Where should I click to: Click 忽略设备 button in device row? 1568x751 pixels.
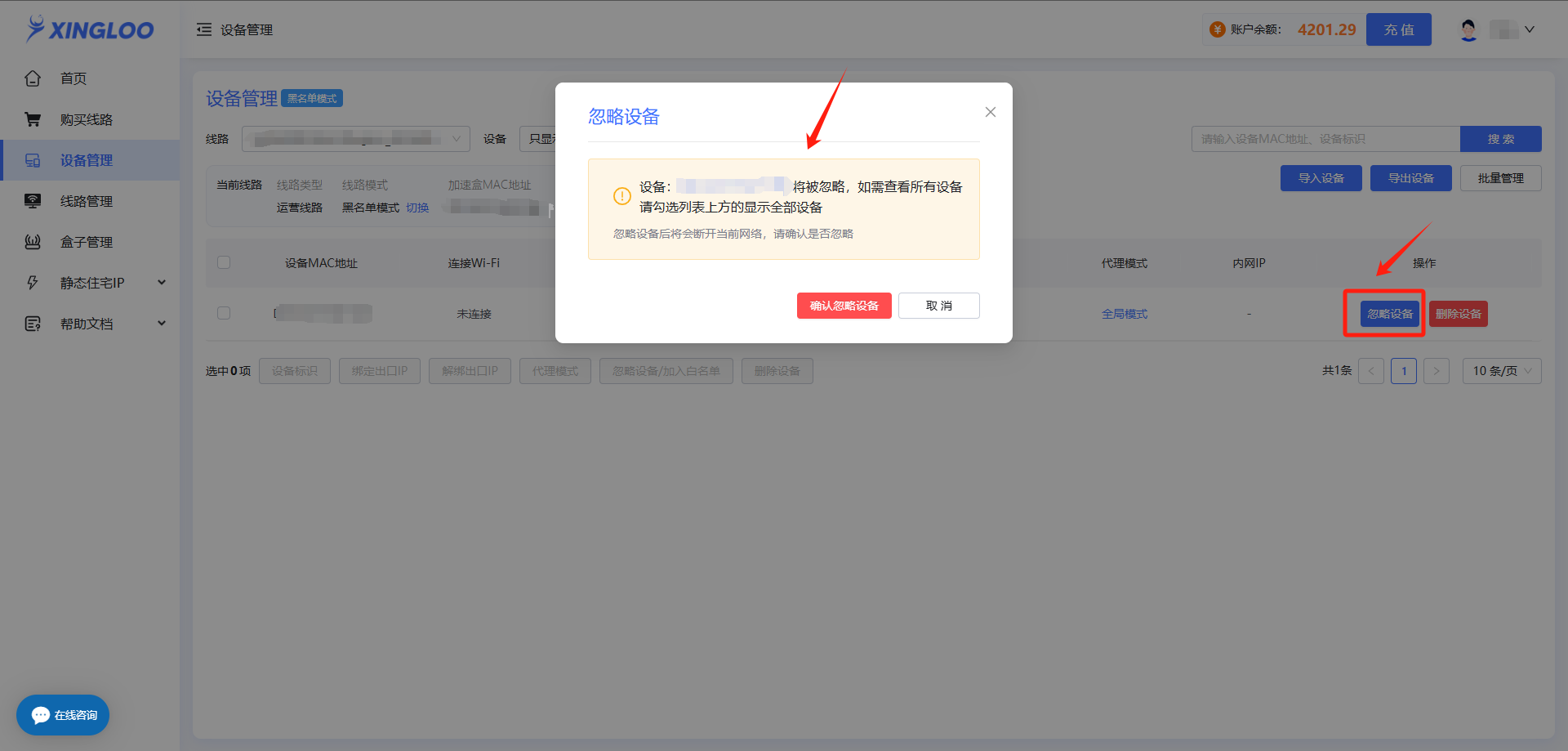click(x=1390, y=314)
